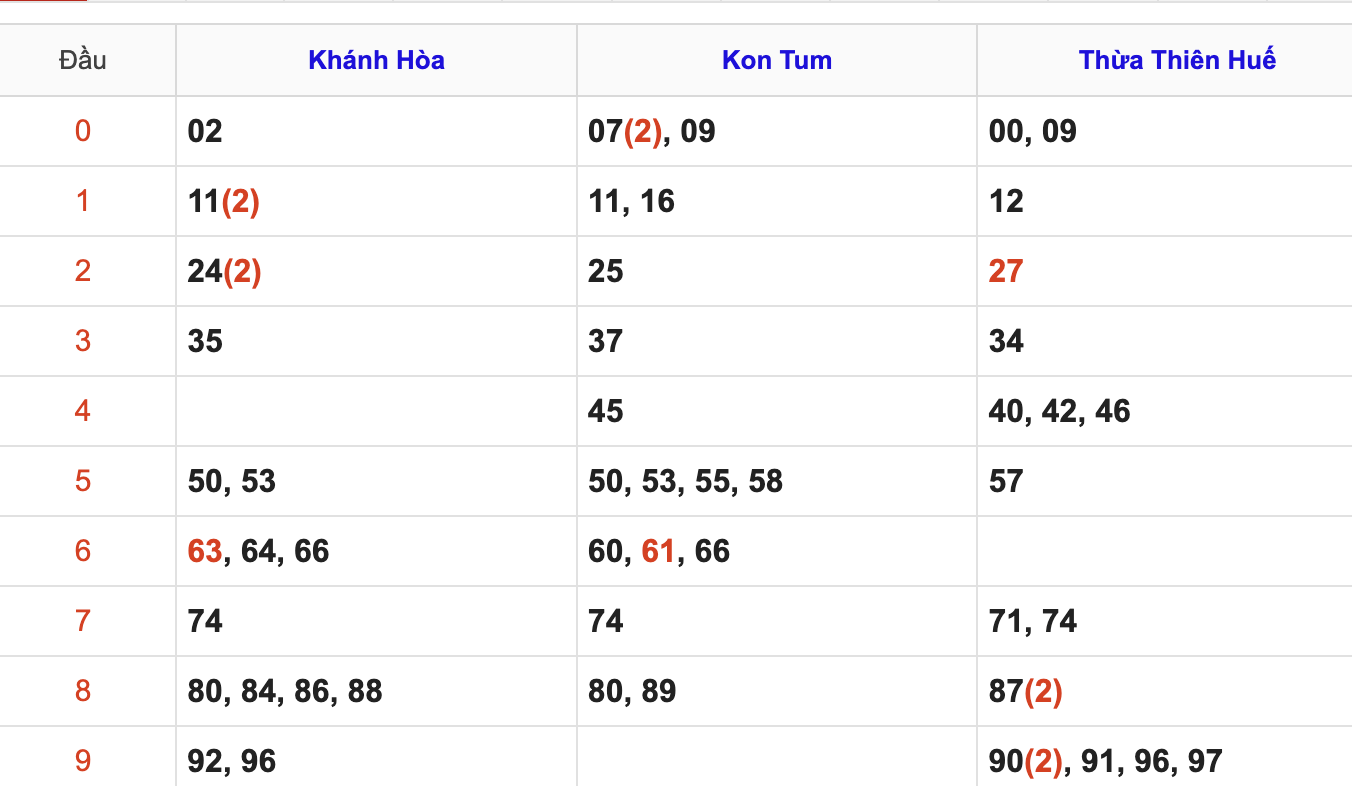This screenshot has width=1352, height=786.
Task: Open the Khánh Hòa province link
Action: (x=376, y=60)
